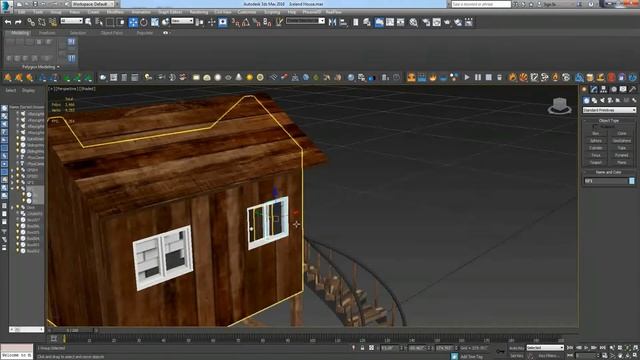Click the object color swatch
This screenshot has height=360, width=640.
pyautogui.click(x=632, y=181)
